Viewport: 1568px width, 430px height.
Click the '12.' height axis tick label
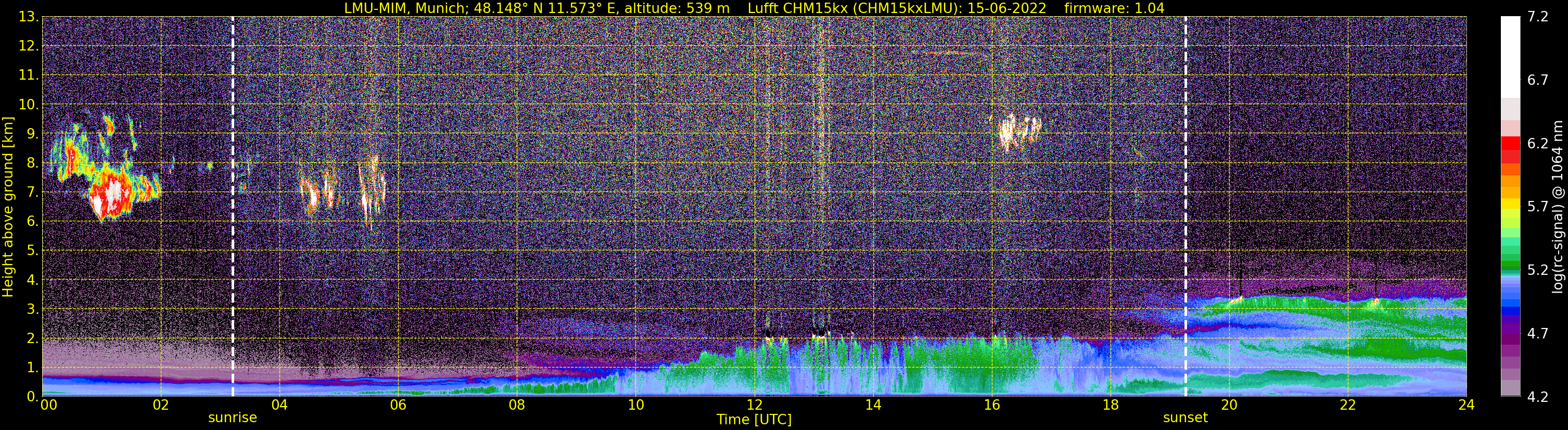coord(29,46)
